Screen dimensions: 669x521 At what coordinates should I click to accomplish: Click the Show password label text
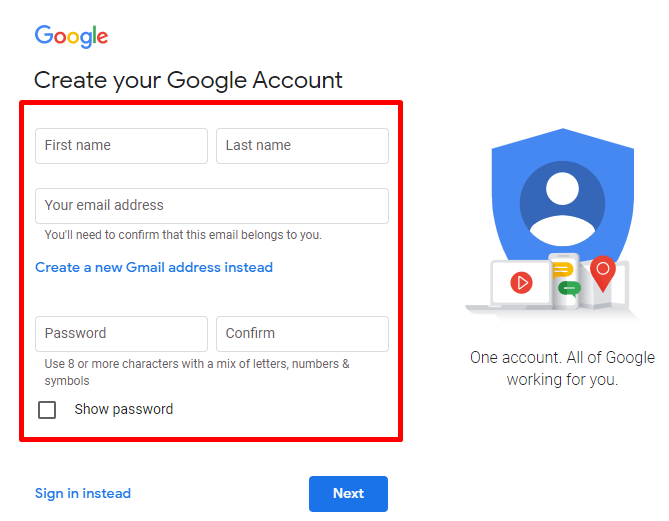124,409
